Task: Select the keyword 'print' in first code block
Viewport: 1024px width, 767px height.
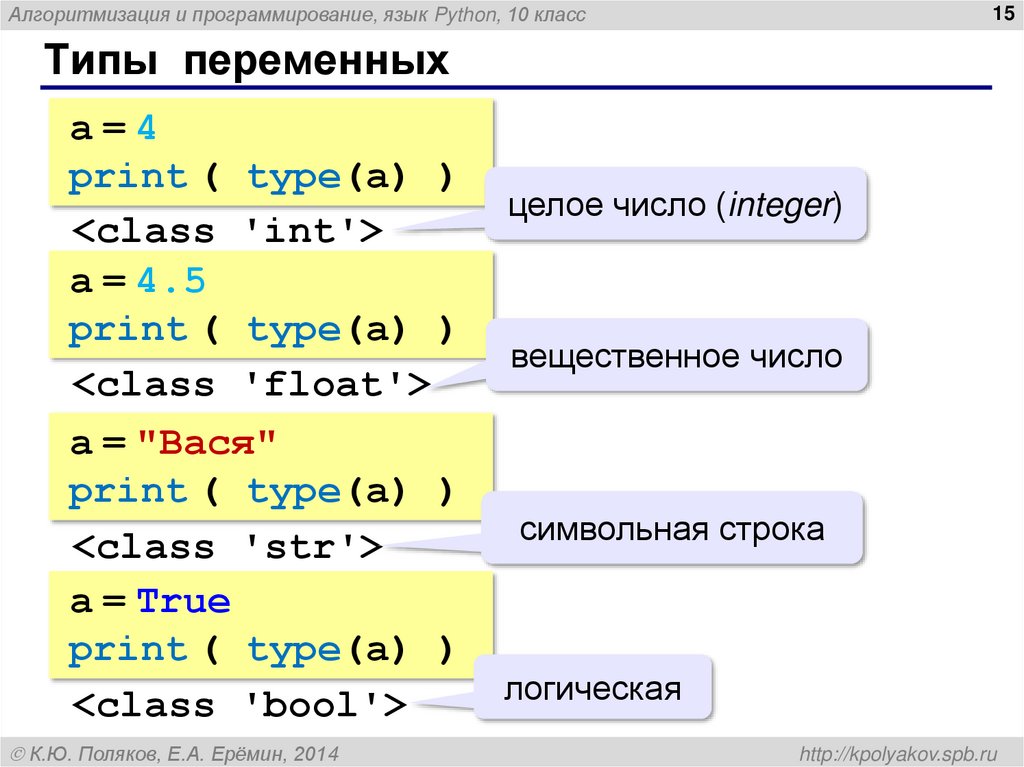Action: tap(126, 176)
